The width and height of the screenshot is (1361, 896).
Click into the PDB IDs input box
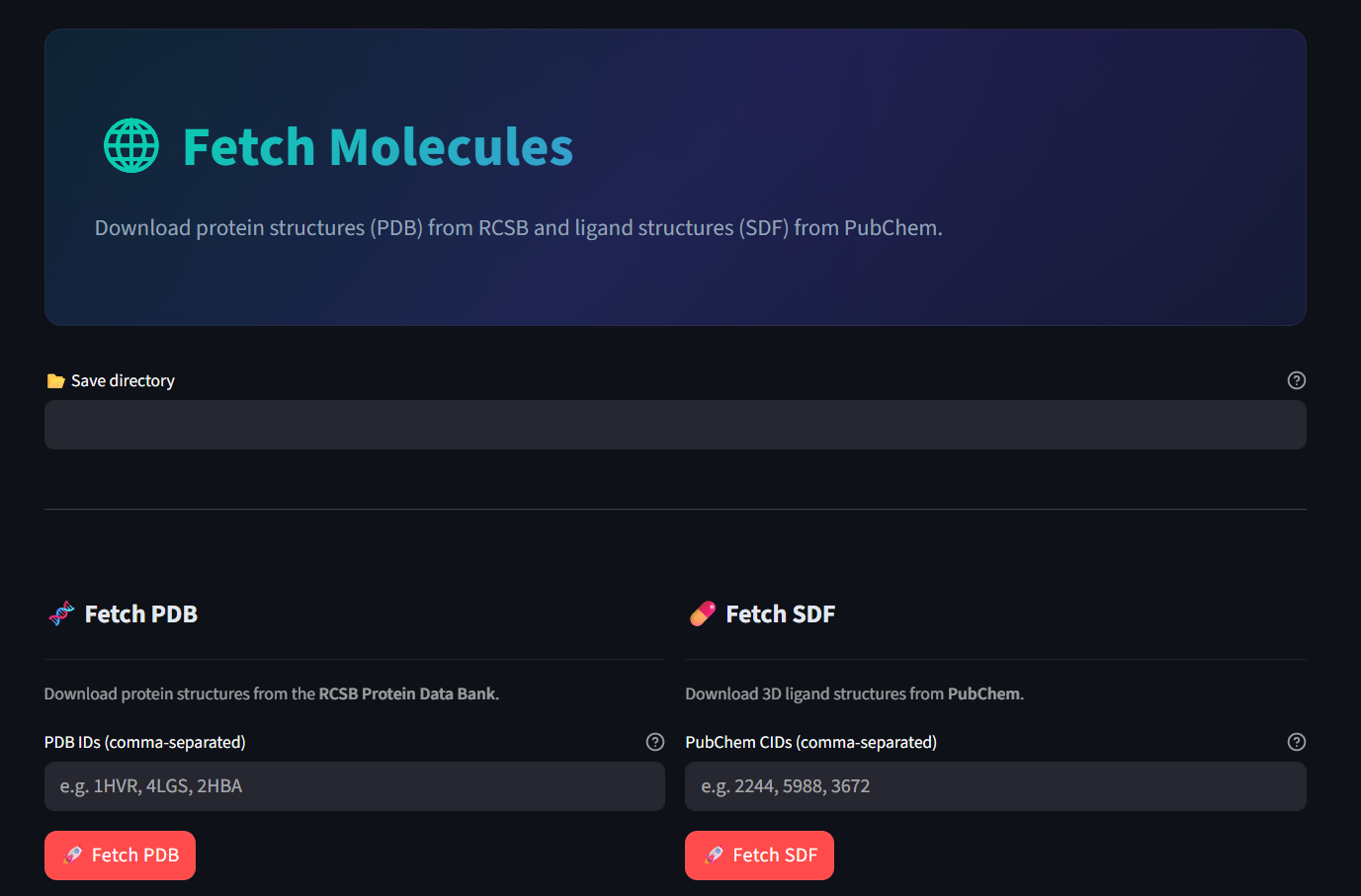(x=355, y=786)
